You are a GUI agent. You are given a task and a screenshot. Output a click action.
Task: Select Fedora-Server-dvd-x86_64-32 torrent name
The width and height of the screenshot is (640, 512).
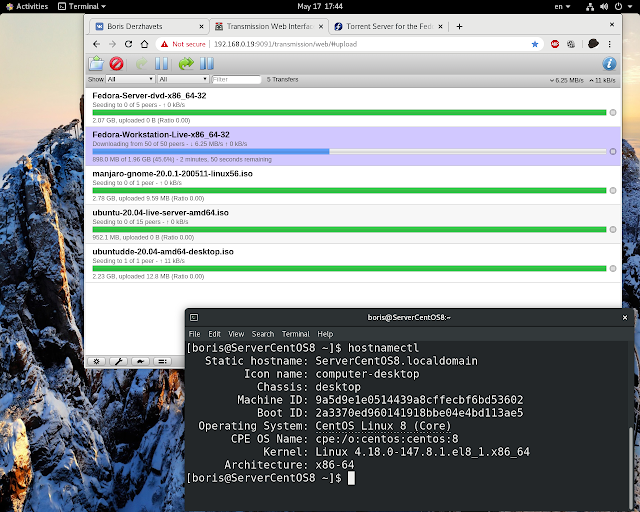click(149, 96)
